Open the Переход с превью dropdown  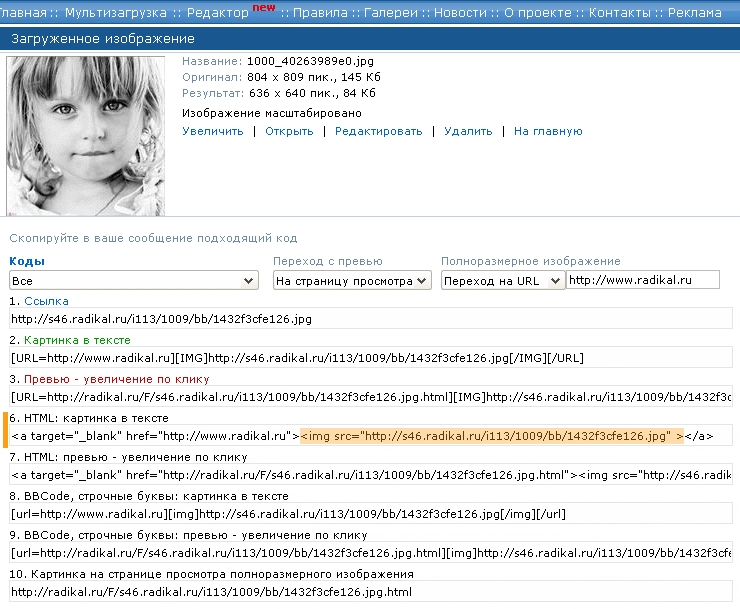[352, 281]
